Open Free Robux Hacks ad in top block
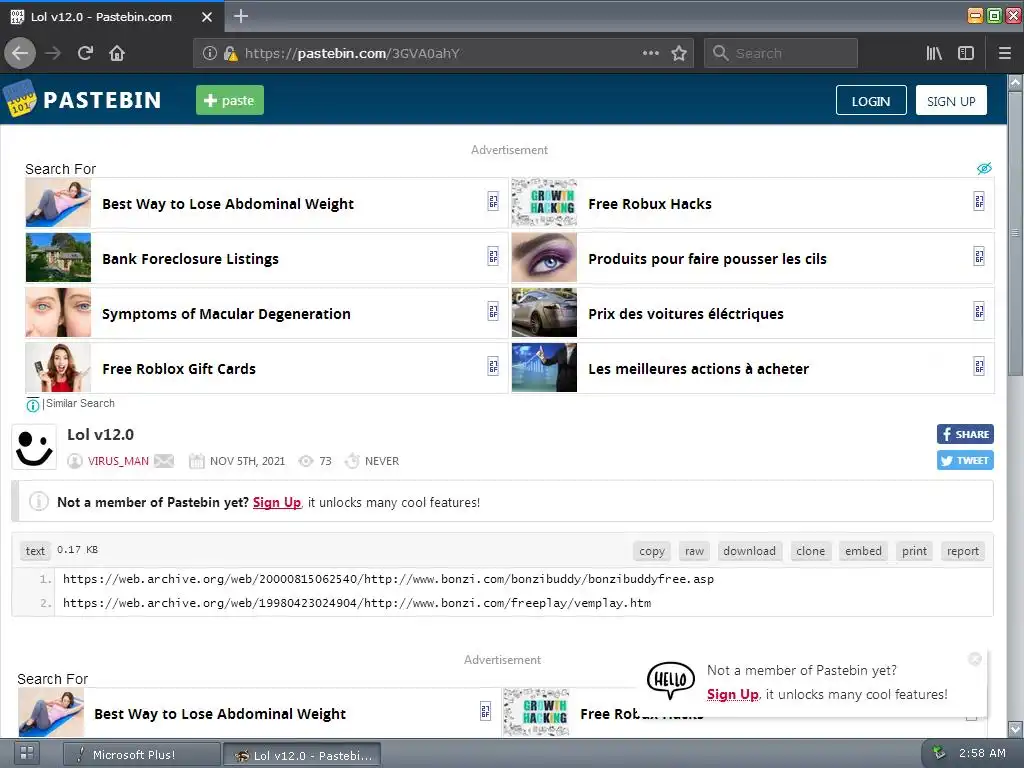The height and width of the screenshot is (768, 1024). pyautogui.click(x=753, y=204)
